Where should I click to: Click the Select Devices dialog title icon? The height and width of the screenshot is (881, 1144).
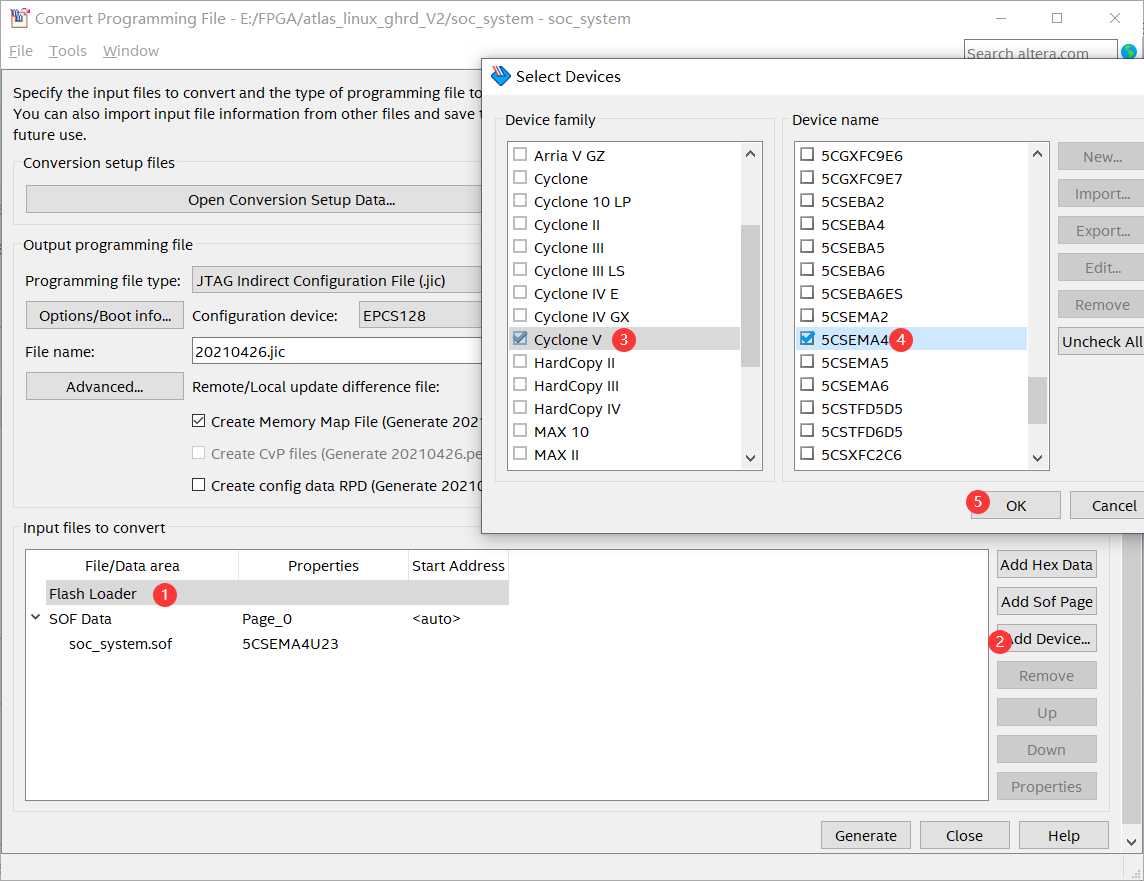[500, 76]
